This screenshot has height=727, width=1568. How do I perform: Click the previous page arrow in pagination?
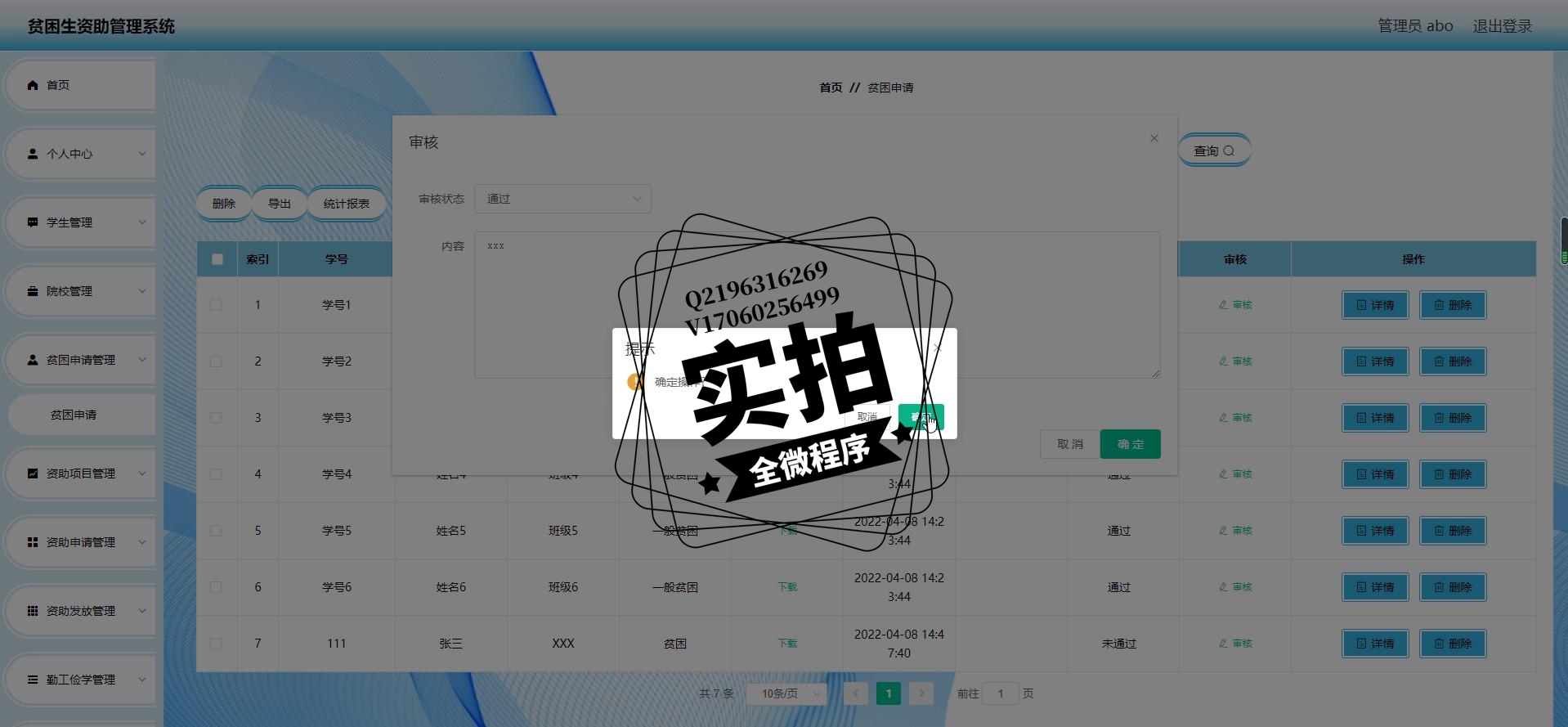(x=856, y=693)
